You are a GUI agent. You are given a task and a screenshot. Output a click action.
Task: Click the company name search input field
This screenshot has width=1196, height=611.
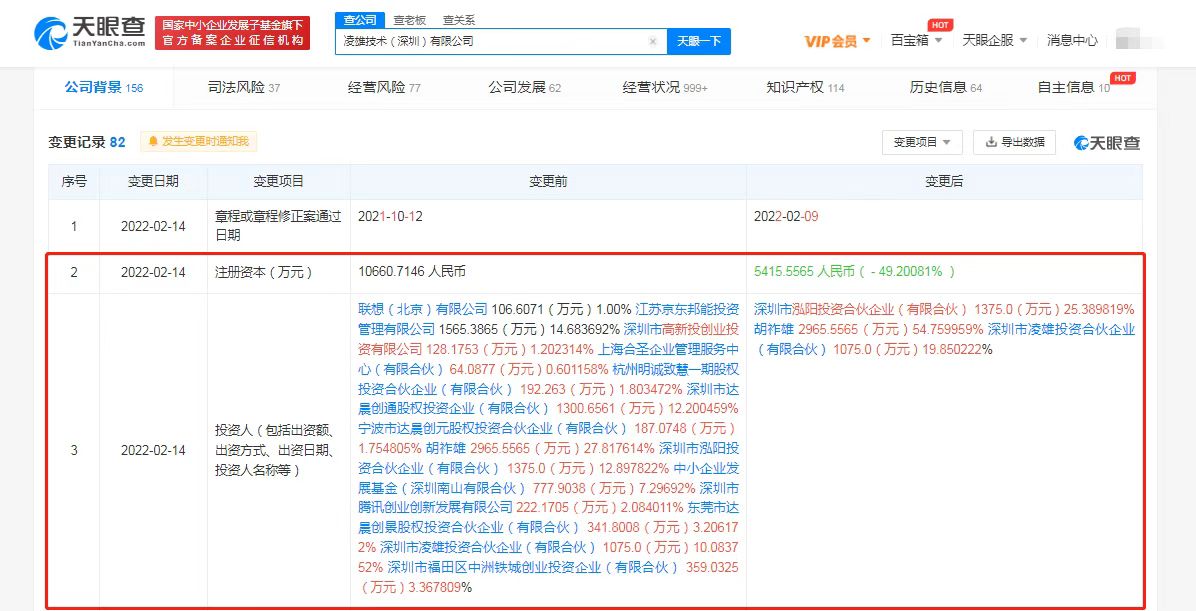[490, 42]
